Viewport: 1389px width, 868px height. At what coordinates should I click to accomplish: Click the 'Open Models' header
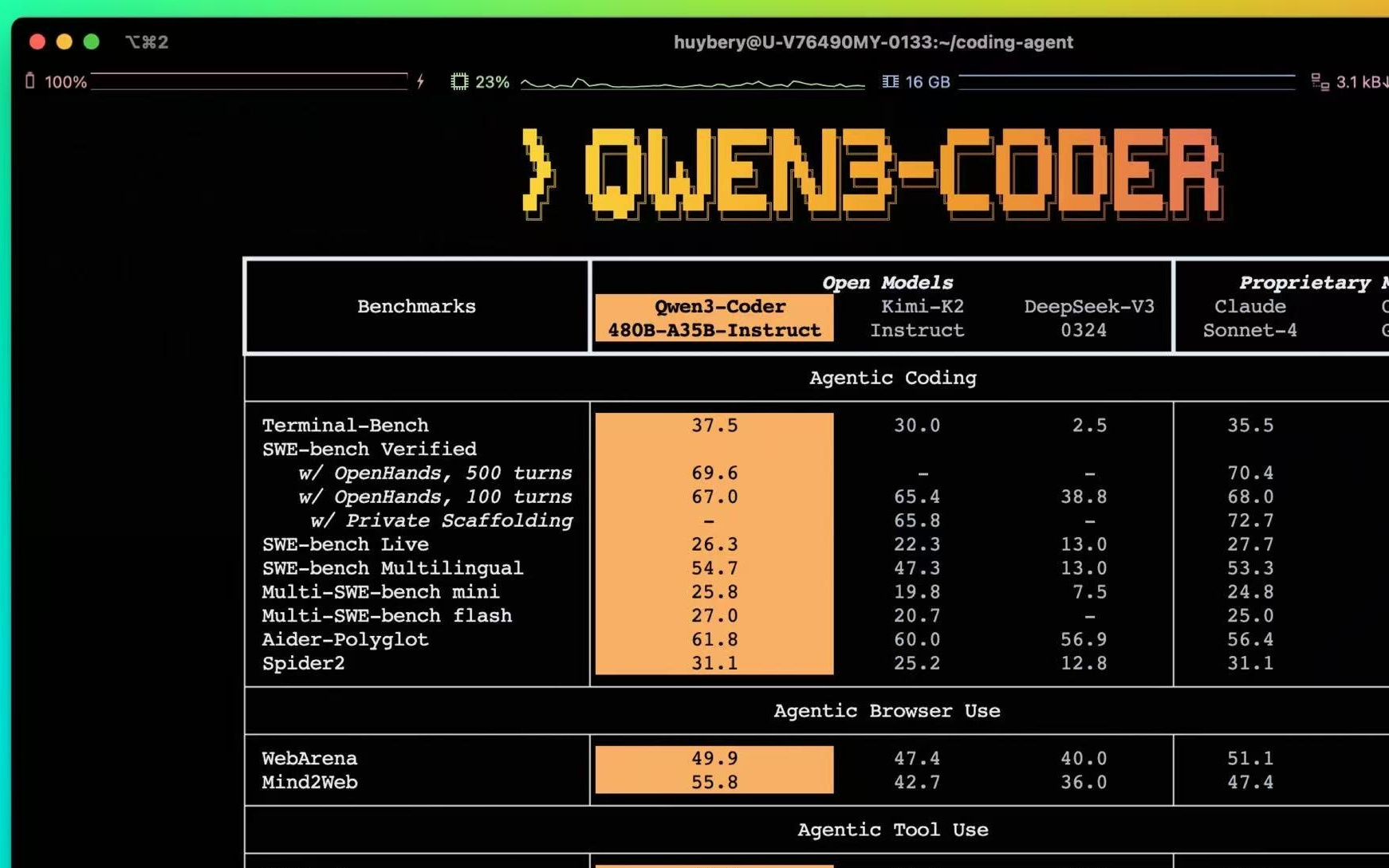click(887, 282)
